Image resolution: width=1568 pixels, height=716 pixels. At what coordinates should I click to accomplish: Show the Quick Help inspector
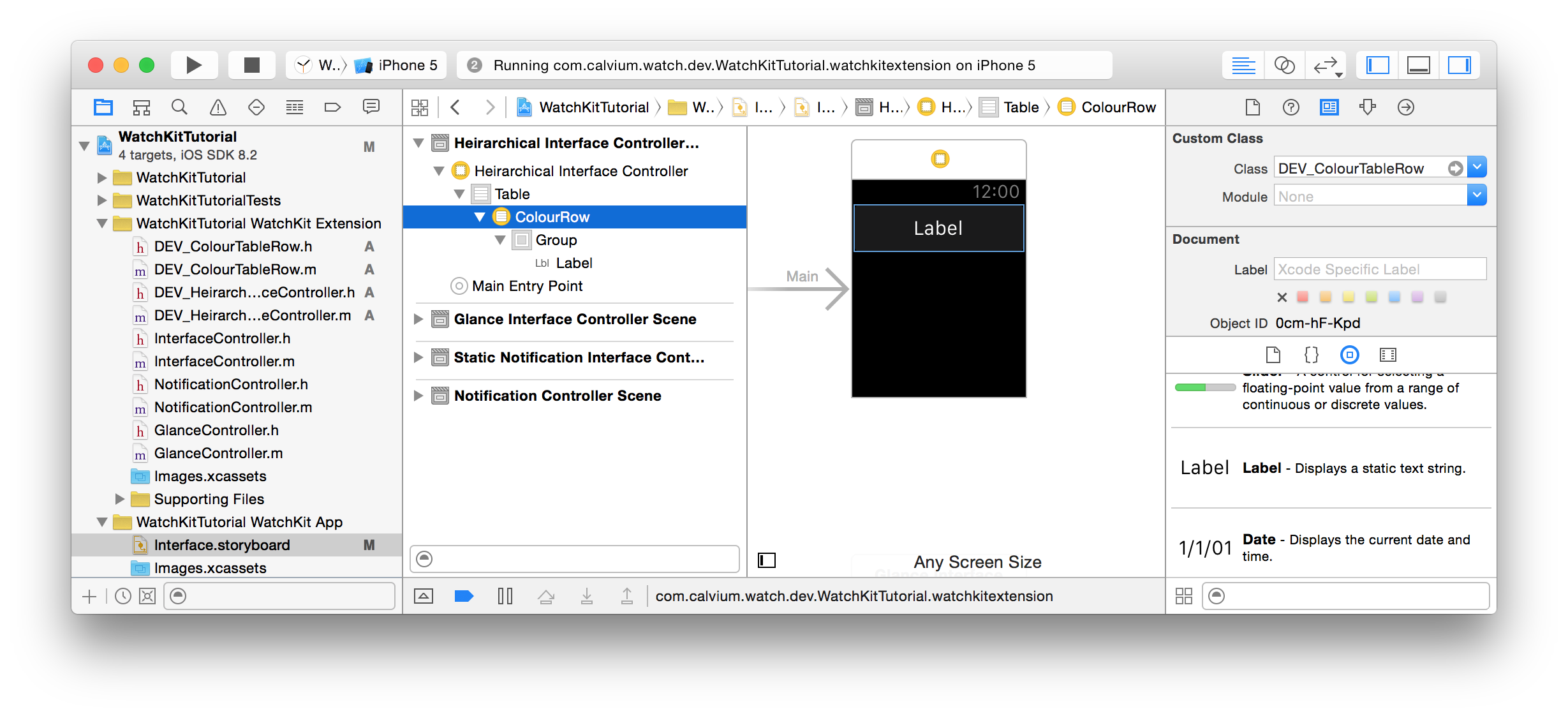(1291, 107)
